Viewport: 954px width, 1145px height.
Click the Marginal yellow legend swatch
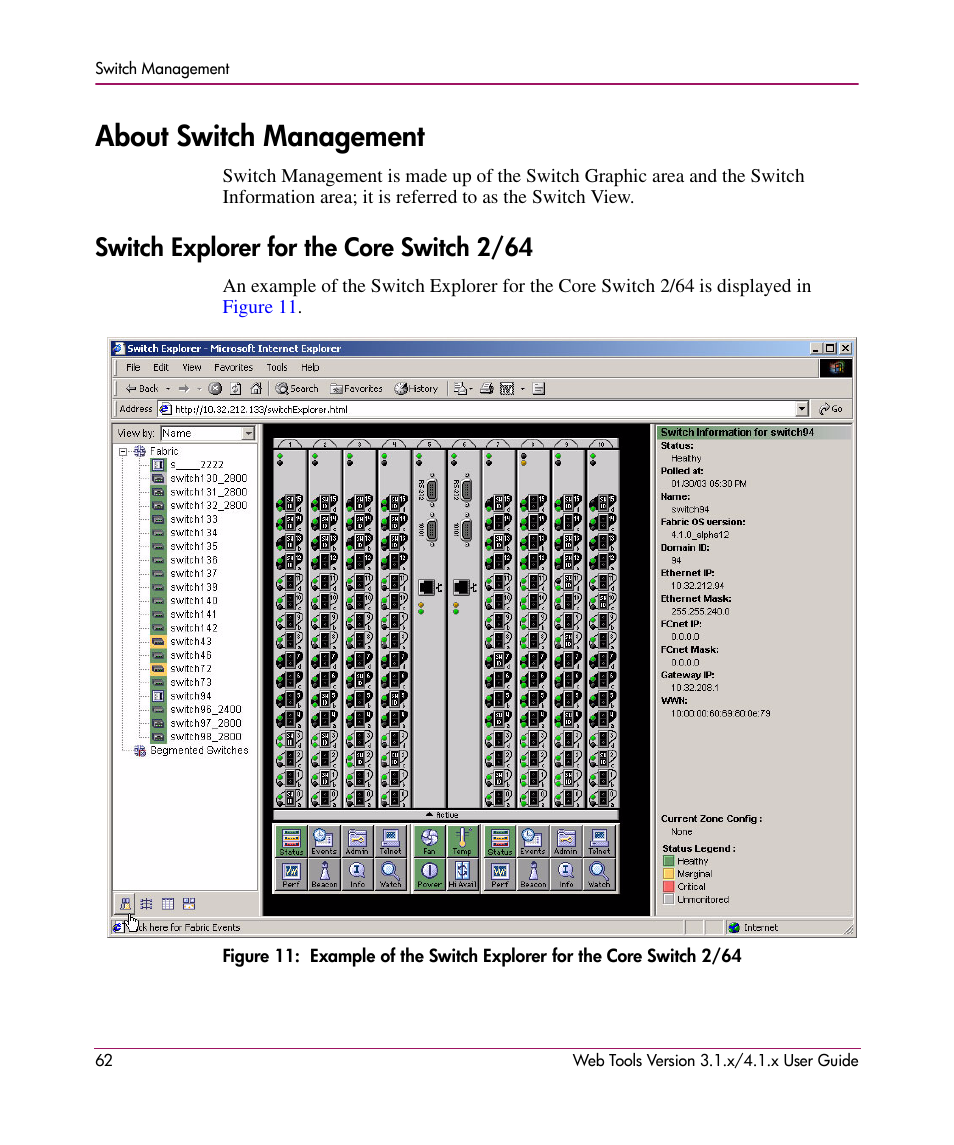(x=668, y=873)
